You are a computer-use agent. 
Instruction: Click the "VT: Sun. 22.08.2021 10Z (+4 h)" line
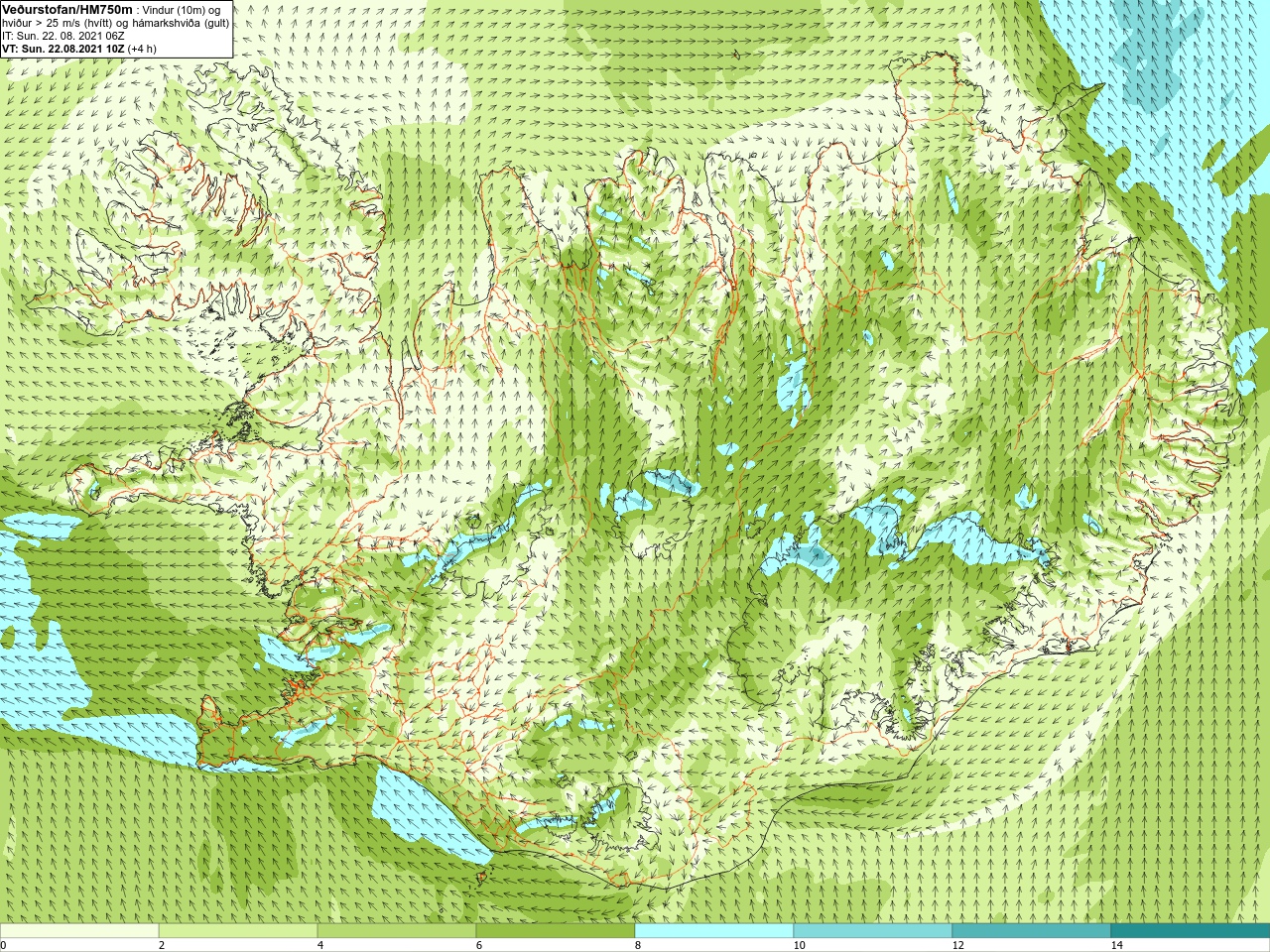coord(79,49)
